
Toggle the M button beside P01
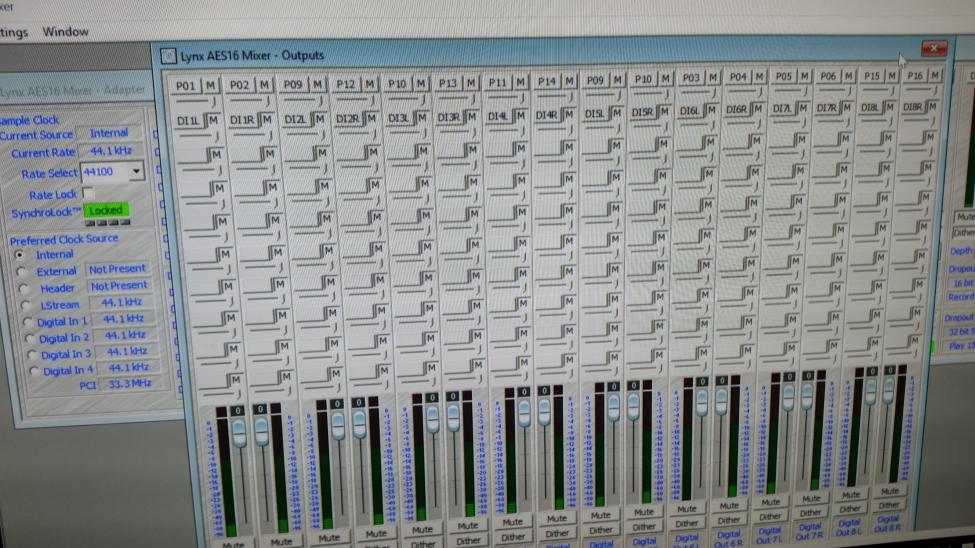[210, 85]
